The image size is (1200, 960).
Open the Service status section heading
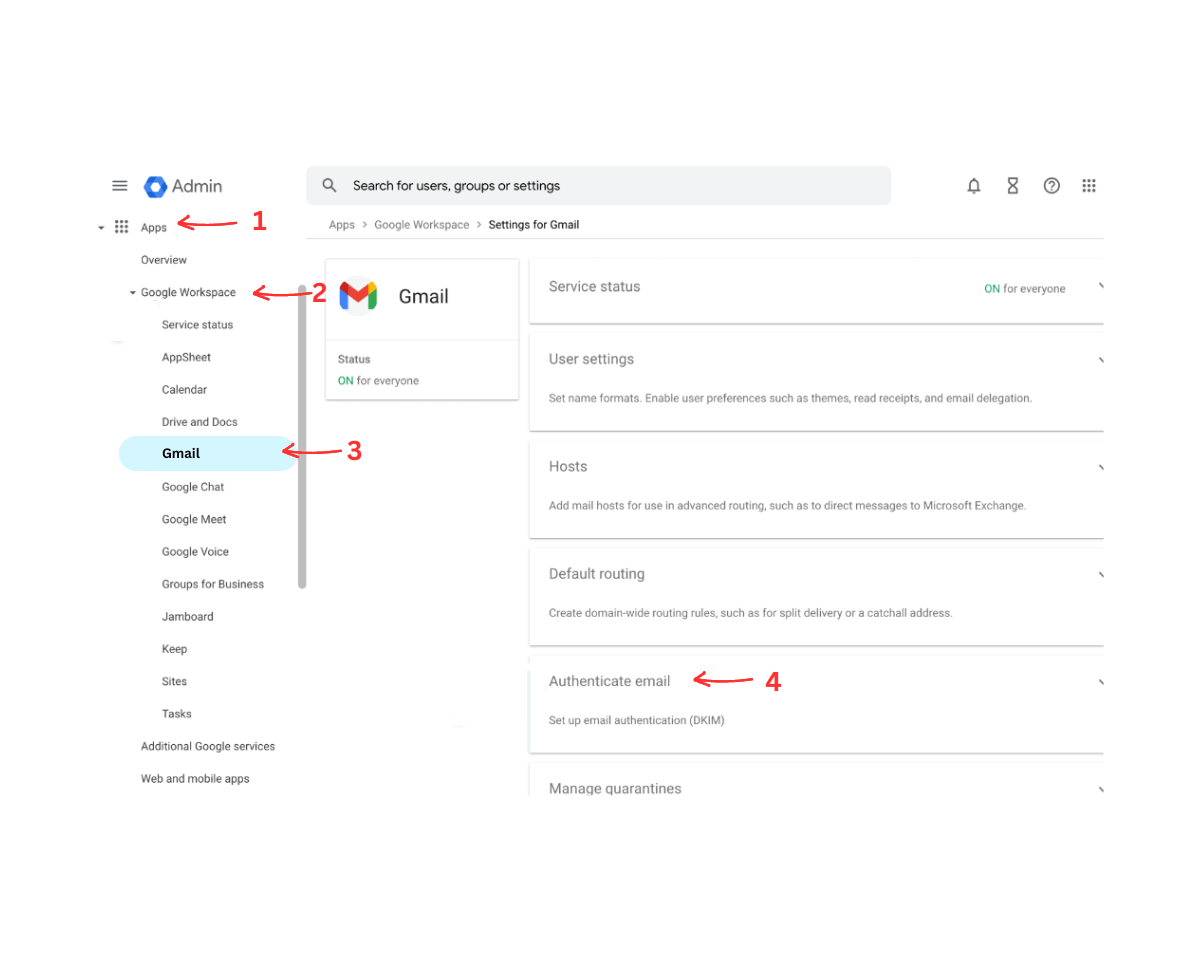(594, 286)
